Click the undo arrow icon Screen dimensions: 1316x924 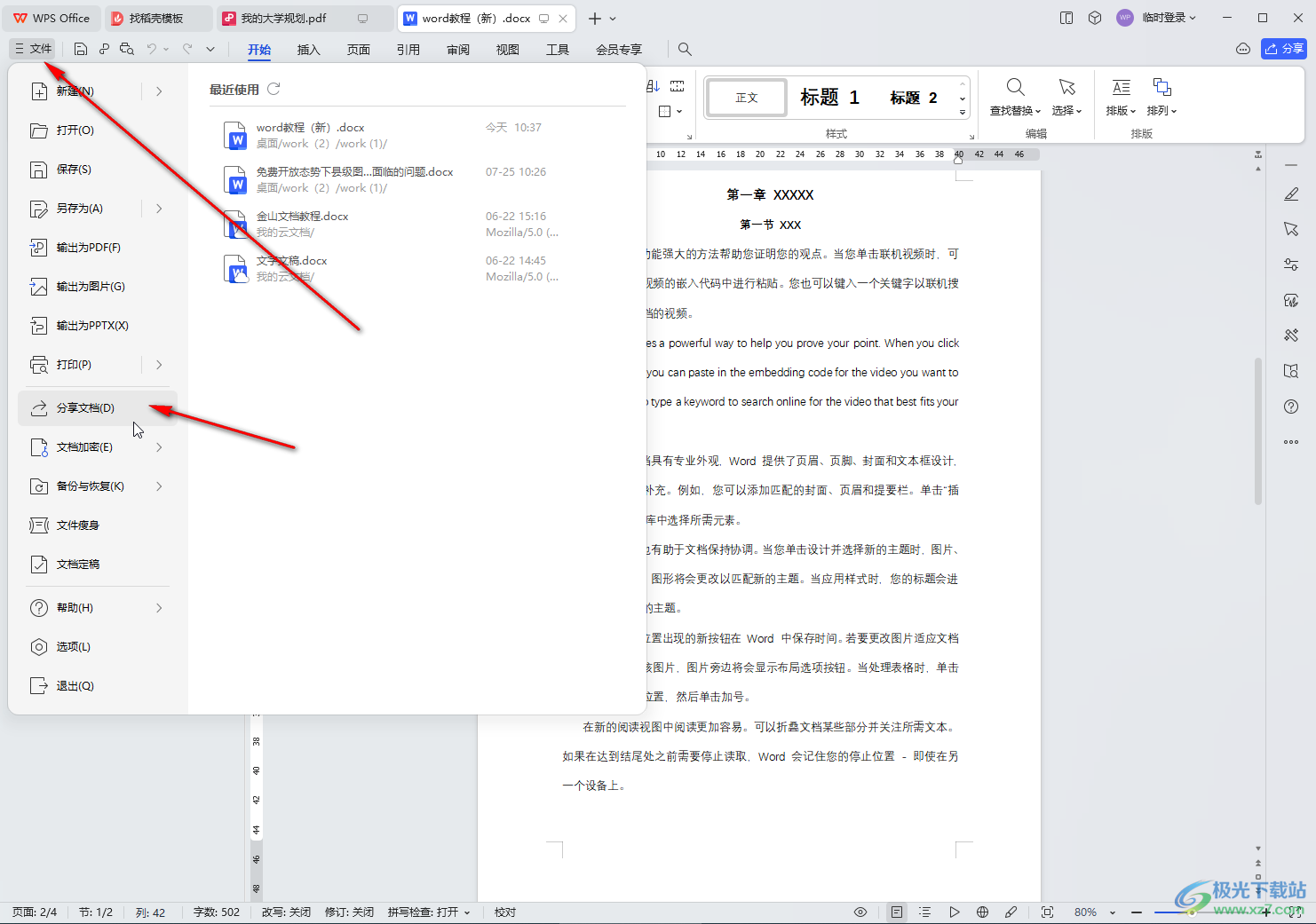pos(152,49)
